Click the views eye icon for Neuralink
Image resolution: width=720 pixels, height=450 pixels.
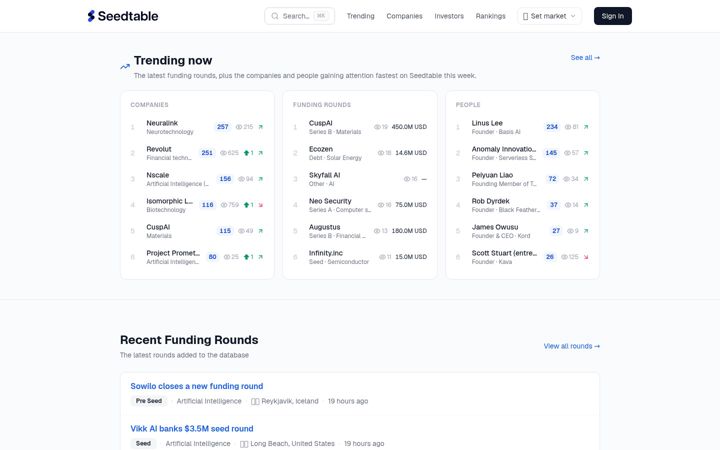pos(239,127)
